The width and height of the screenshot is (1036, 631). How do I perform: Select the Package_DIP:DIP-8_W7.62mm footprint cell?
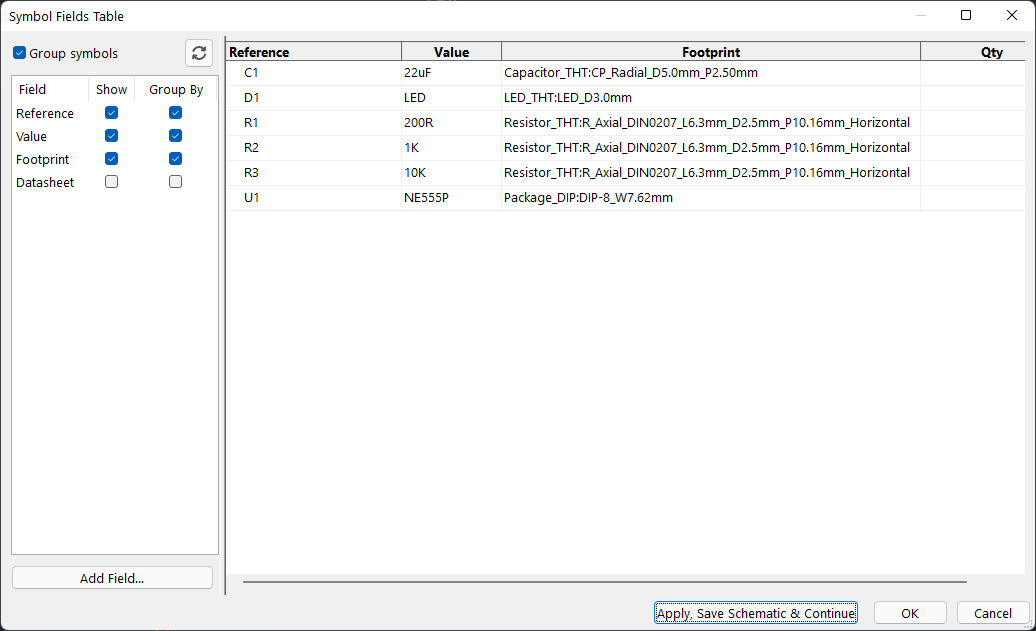pyautogui.click(x=711, y=198)
